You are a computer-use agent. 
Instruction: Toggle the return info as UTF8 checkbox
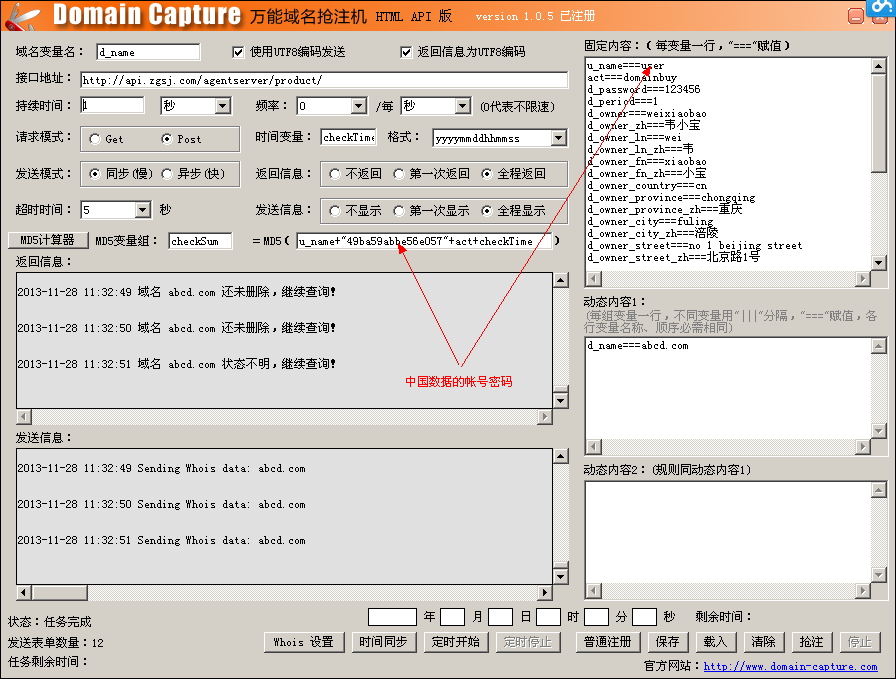[406, 52]
